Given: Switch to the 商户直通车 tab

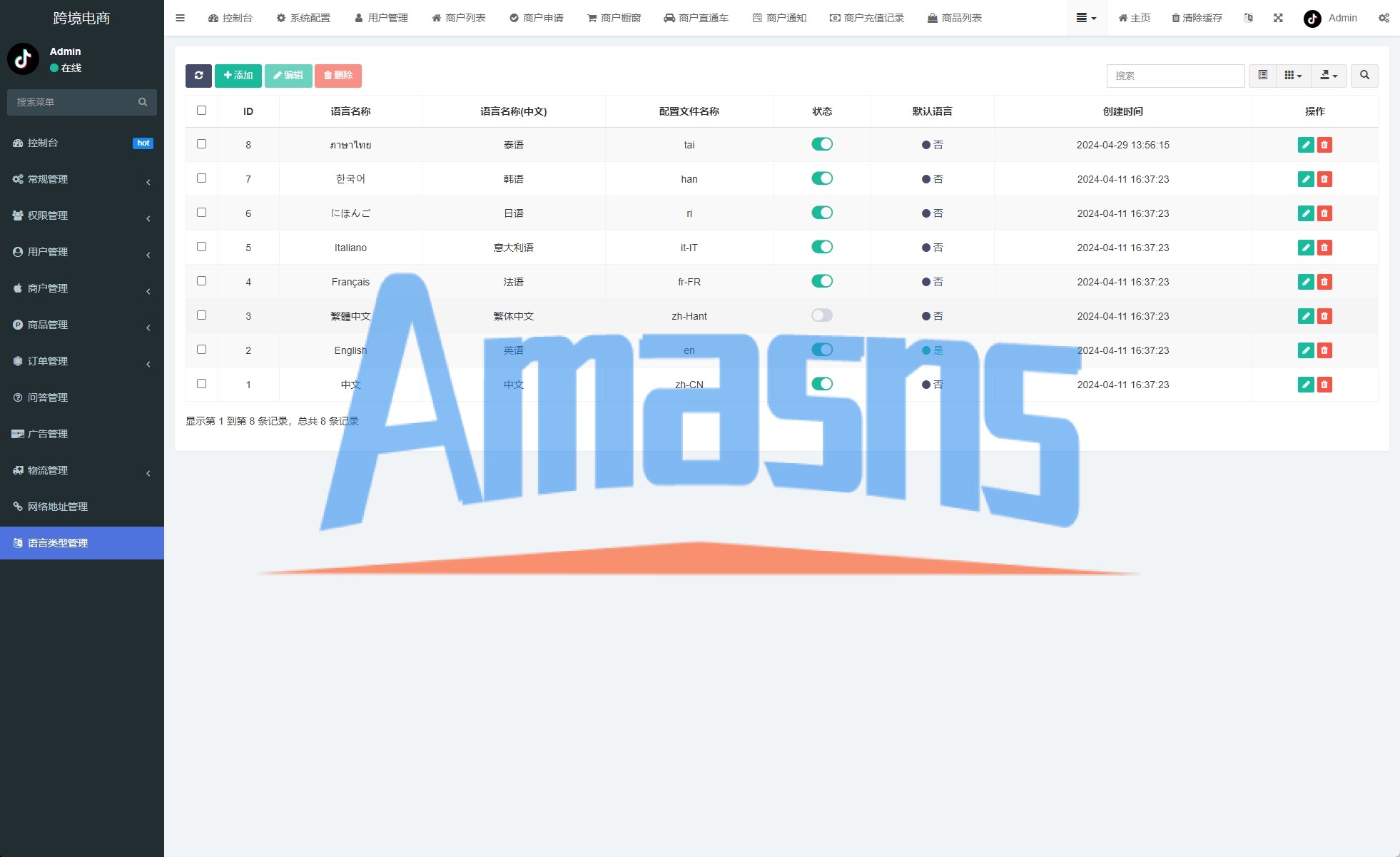Looking at the screenshot, I should (x=696, y=18).
